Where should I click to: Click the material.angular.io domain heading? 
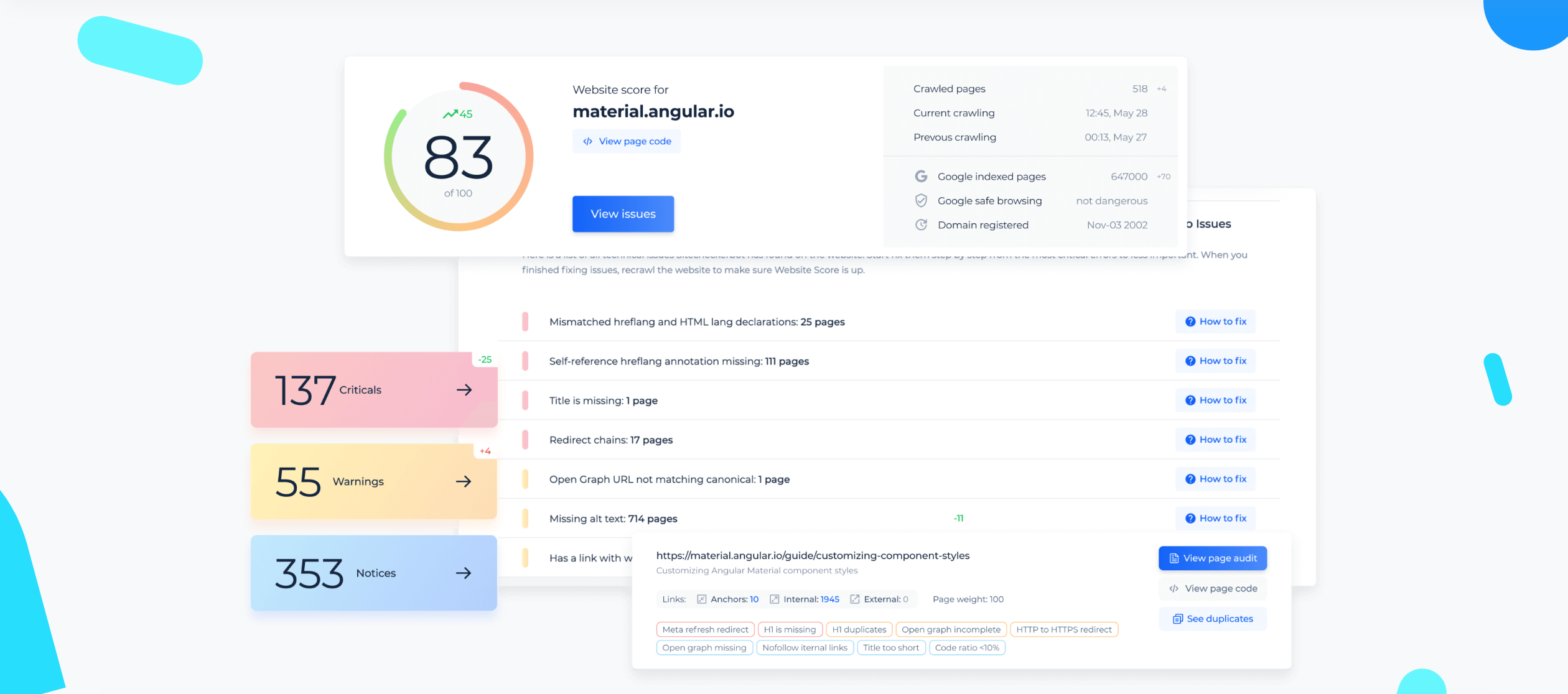point(653,111)
